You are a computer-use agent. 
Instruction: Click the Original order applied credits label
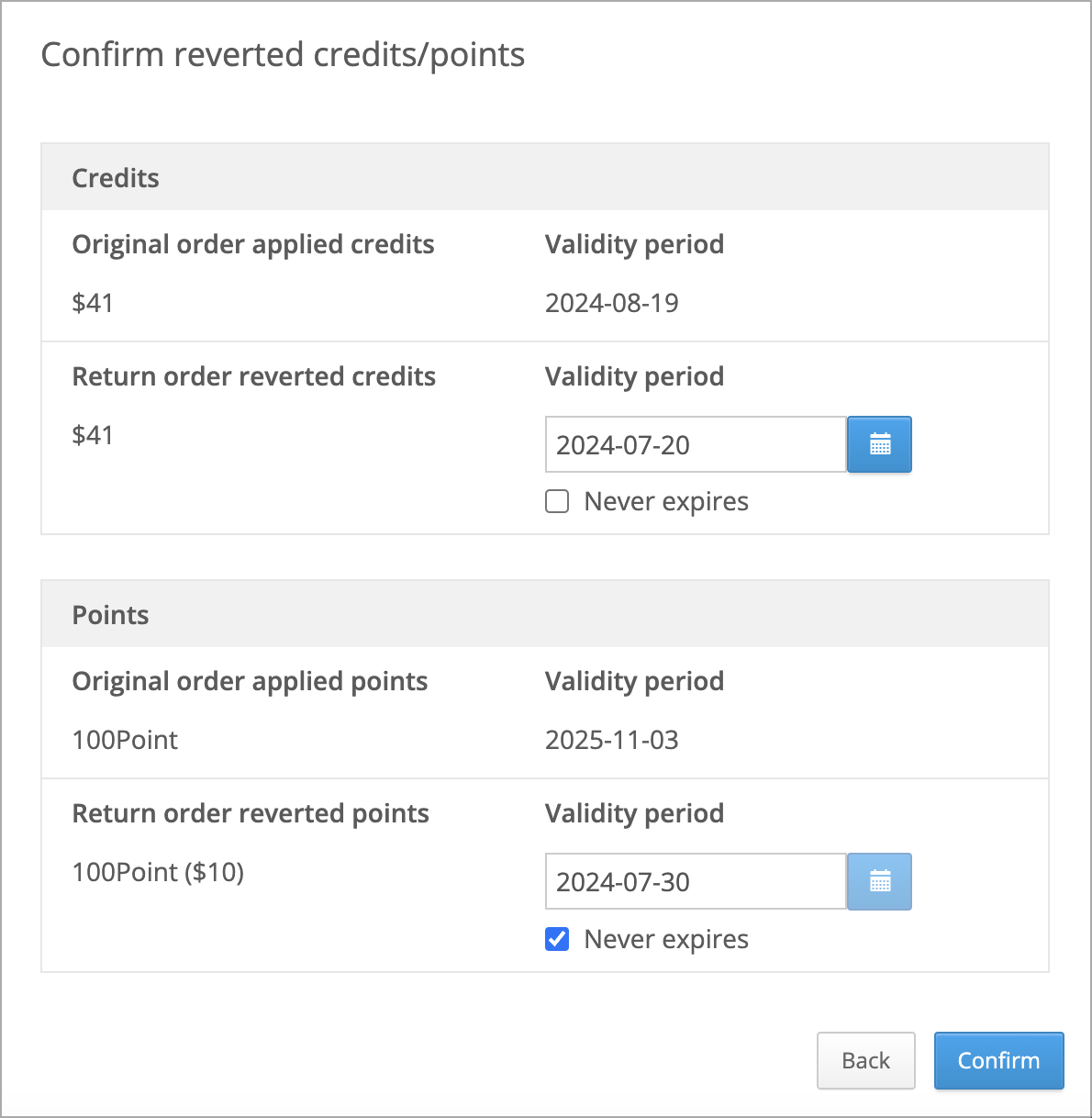pos(253,244)
